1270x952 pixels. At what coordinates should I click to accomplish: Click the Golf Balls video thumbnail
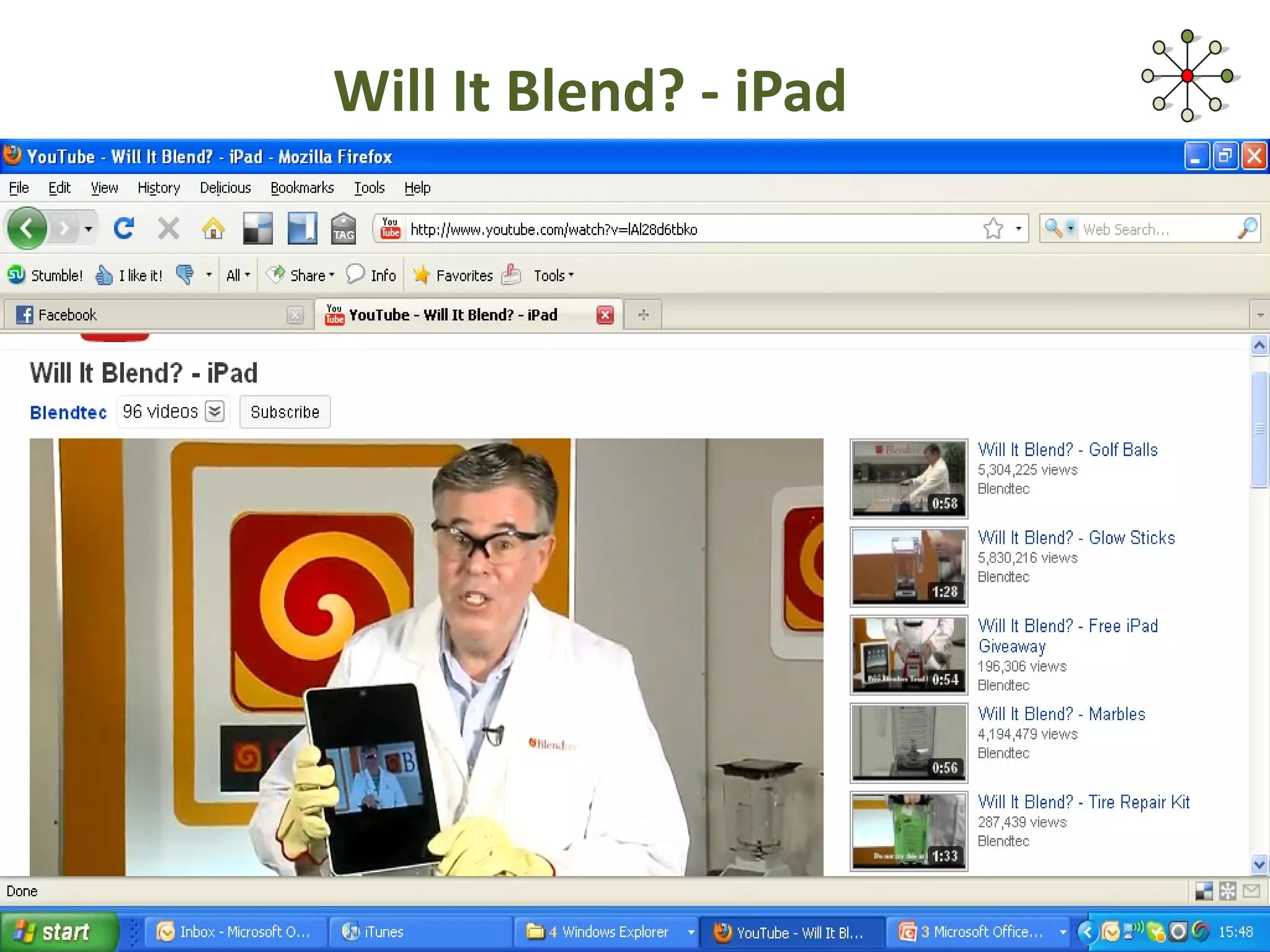(x=908, y=478)
